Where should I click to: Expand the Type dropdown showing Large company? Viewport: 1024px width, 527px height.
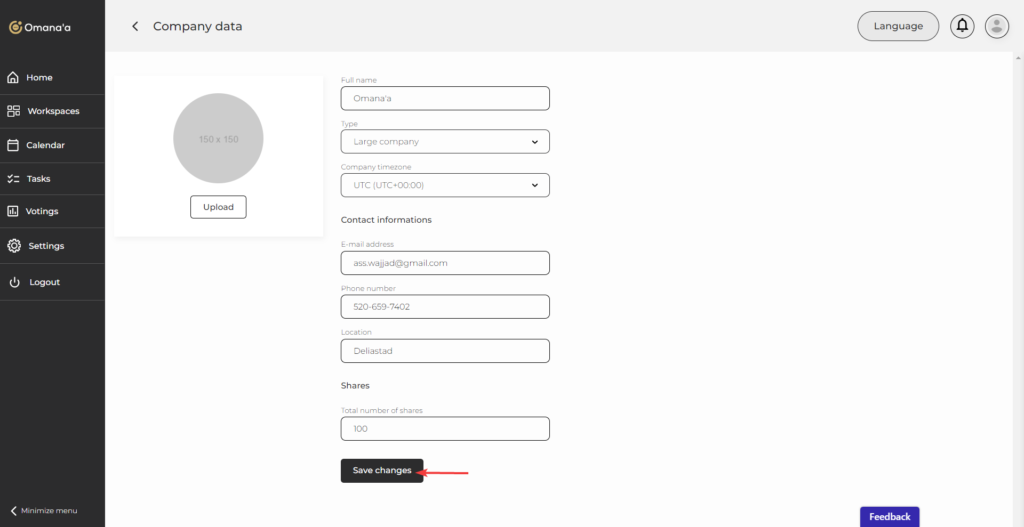tap(445, 142)
